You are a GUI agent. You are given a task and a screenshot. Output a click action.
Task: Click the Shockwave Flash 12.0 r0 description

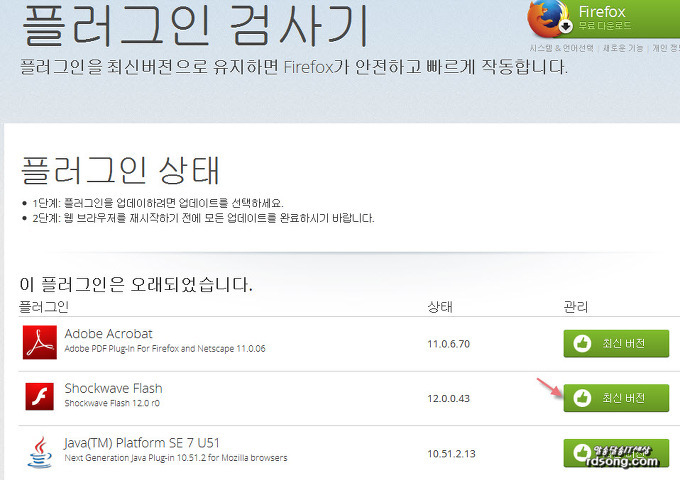[x=112, y=403]
